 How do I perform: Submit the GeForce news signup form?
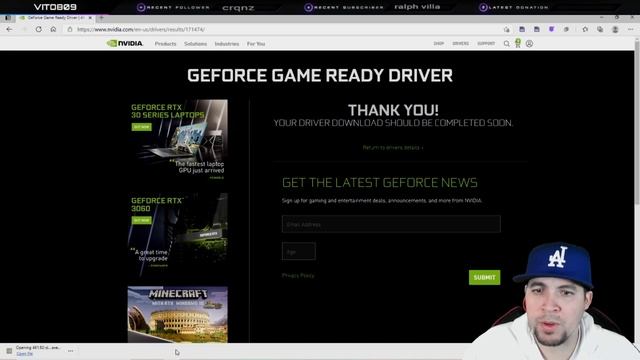coord(484,278)
